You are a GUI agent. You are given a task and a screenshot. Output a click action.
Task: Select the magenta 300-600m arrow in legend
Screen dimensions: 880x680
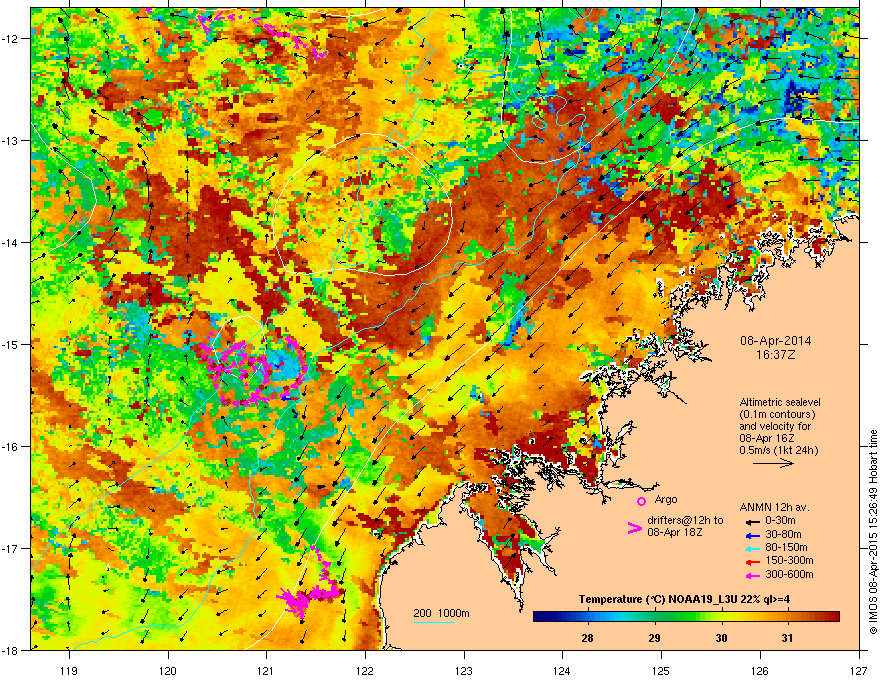[x=753, y=575]
